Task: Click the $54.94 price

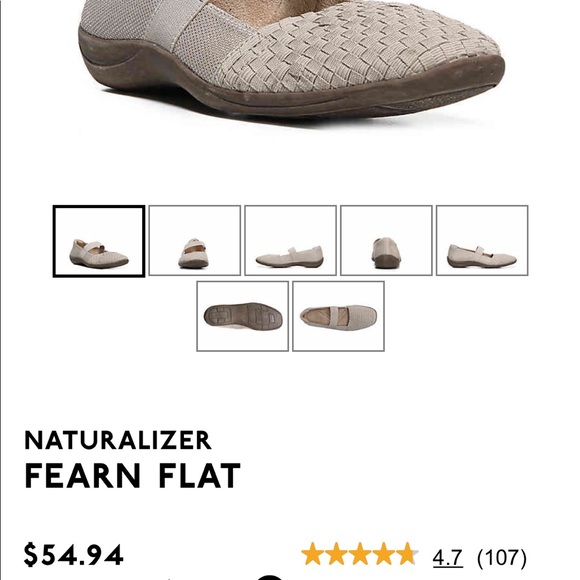Action: [73, 555]
